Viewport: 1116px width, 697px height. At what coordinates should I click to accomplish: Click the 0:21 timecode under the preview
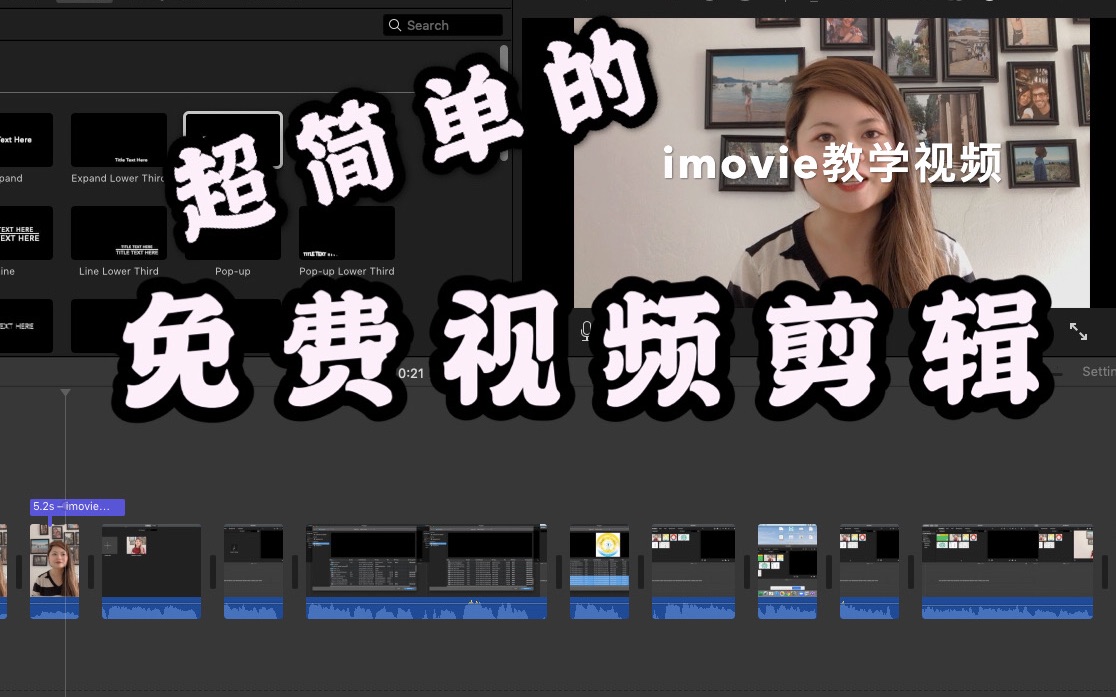pyautogui.click(x=413, y=371)
